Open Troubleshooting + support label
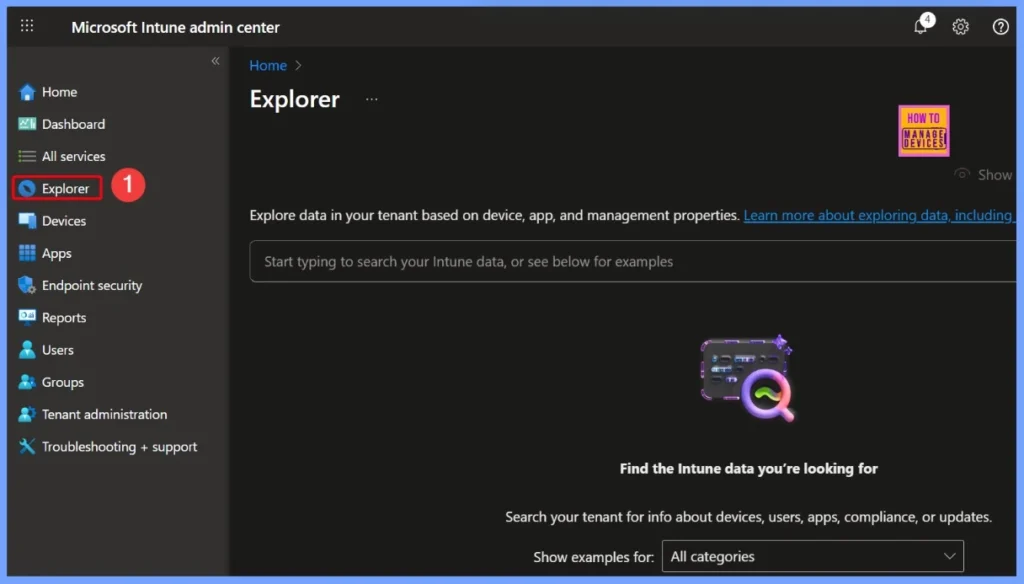Screen dimensions: 1024x584 click(x=120, y=447)
